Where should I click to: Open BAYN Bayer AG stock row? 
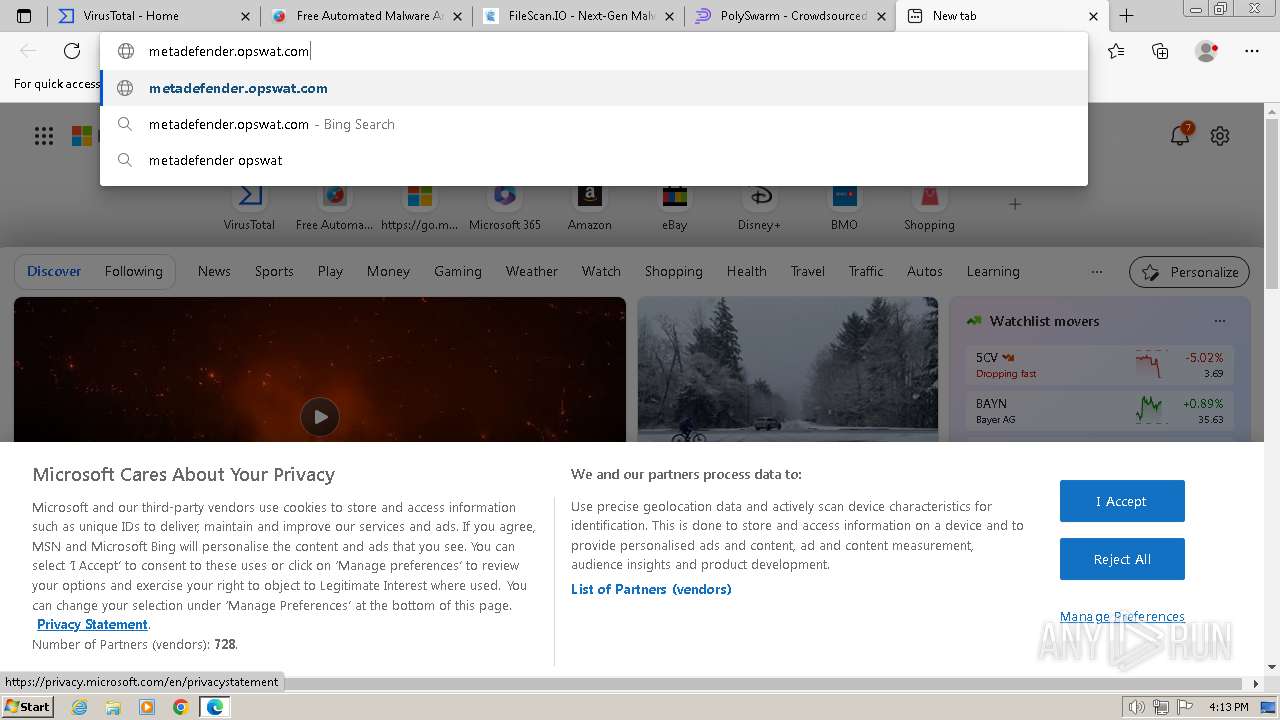(x=1100, y=411)
